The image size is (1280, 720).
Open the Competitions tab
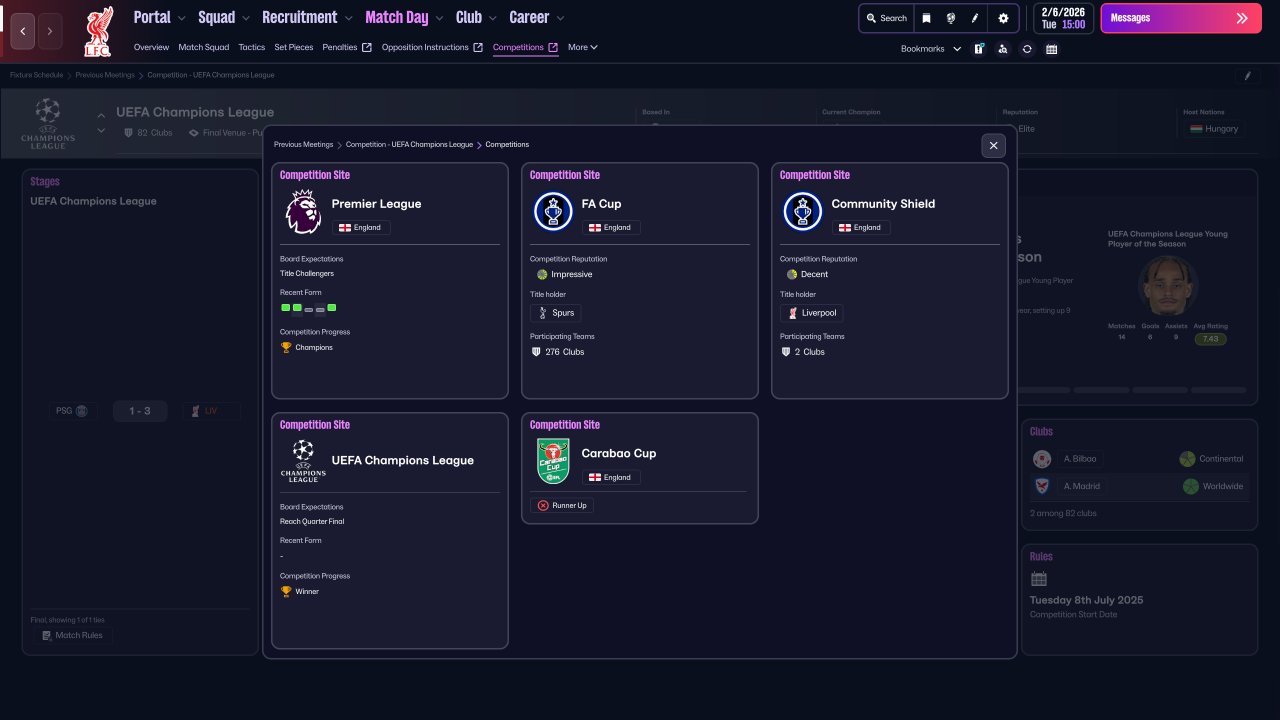click(525, 47)
